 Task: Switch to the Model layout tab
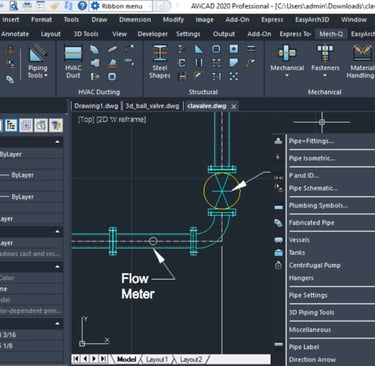126,359
